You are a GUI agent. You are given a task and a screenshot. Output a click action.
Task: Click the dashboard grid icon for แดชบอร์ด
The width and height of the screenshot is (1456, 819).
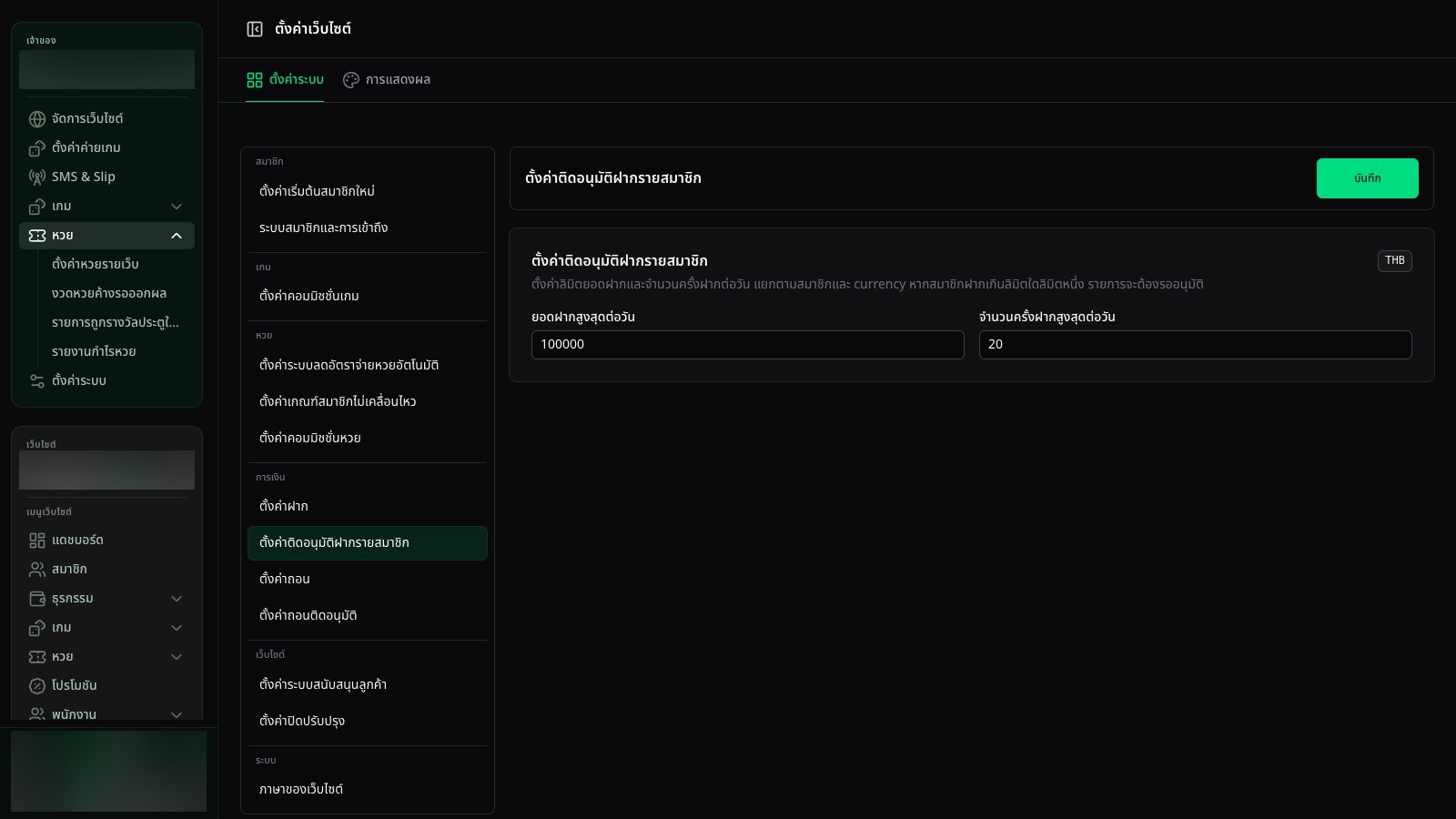37,541
